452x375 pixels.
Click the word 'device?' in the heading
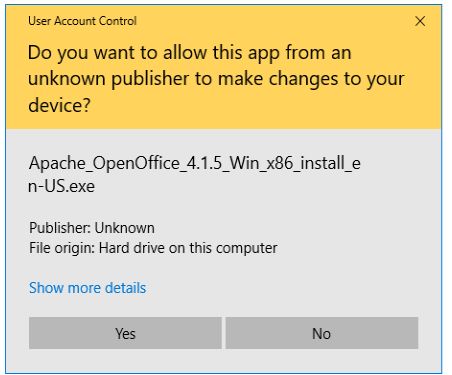point(59,105)
